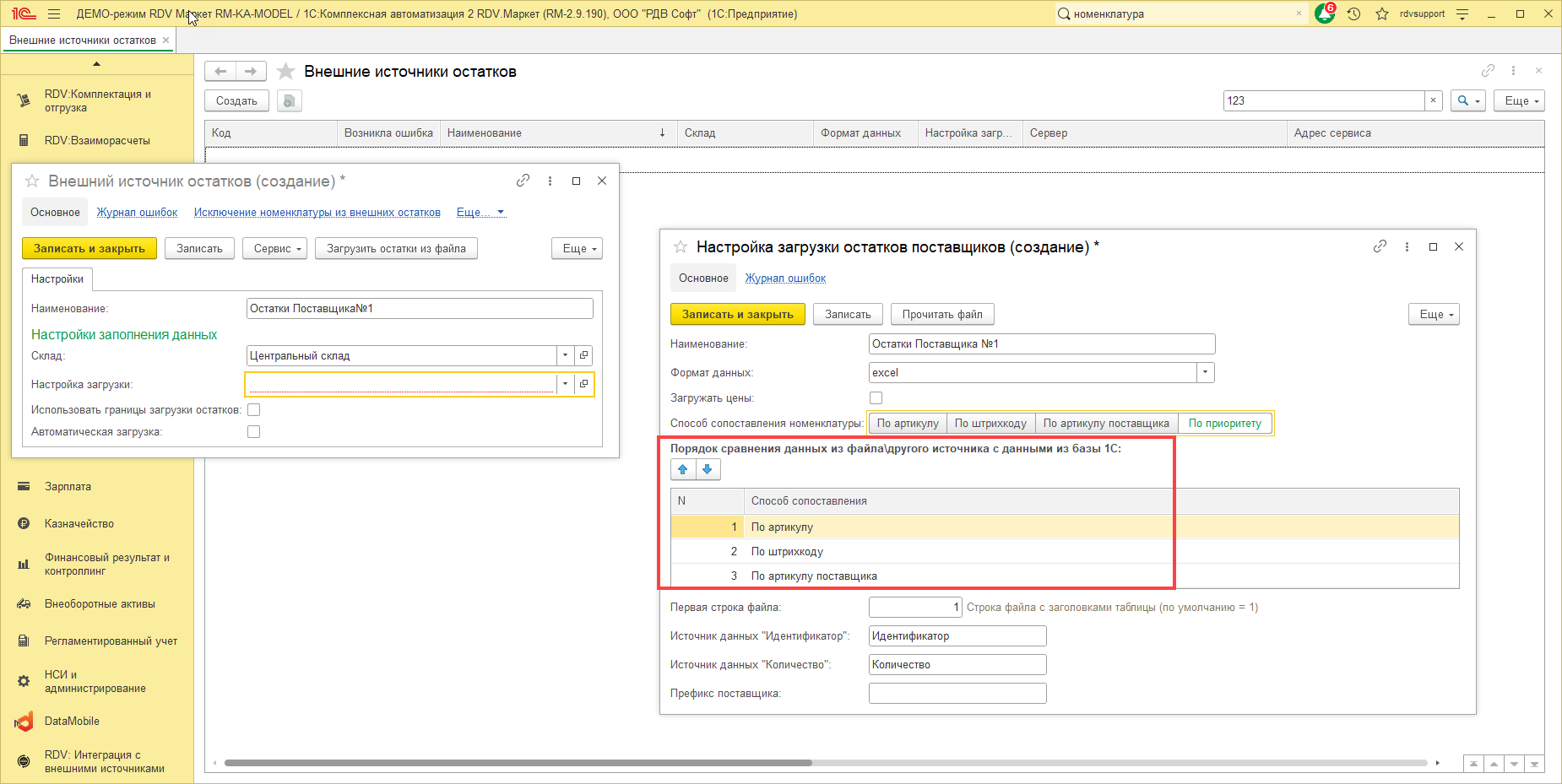Viewport: 1562px width, 784px height.
Task: Expand the Настройка загрузки dropdown arrow
Action: point(565,385)
